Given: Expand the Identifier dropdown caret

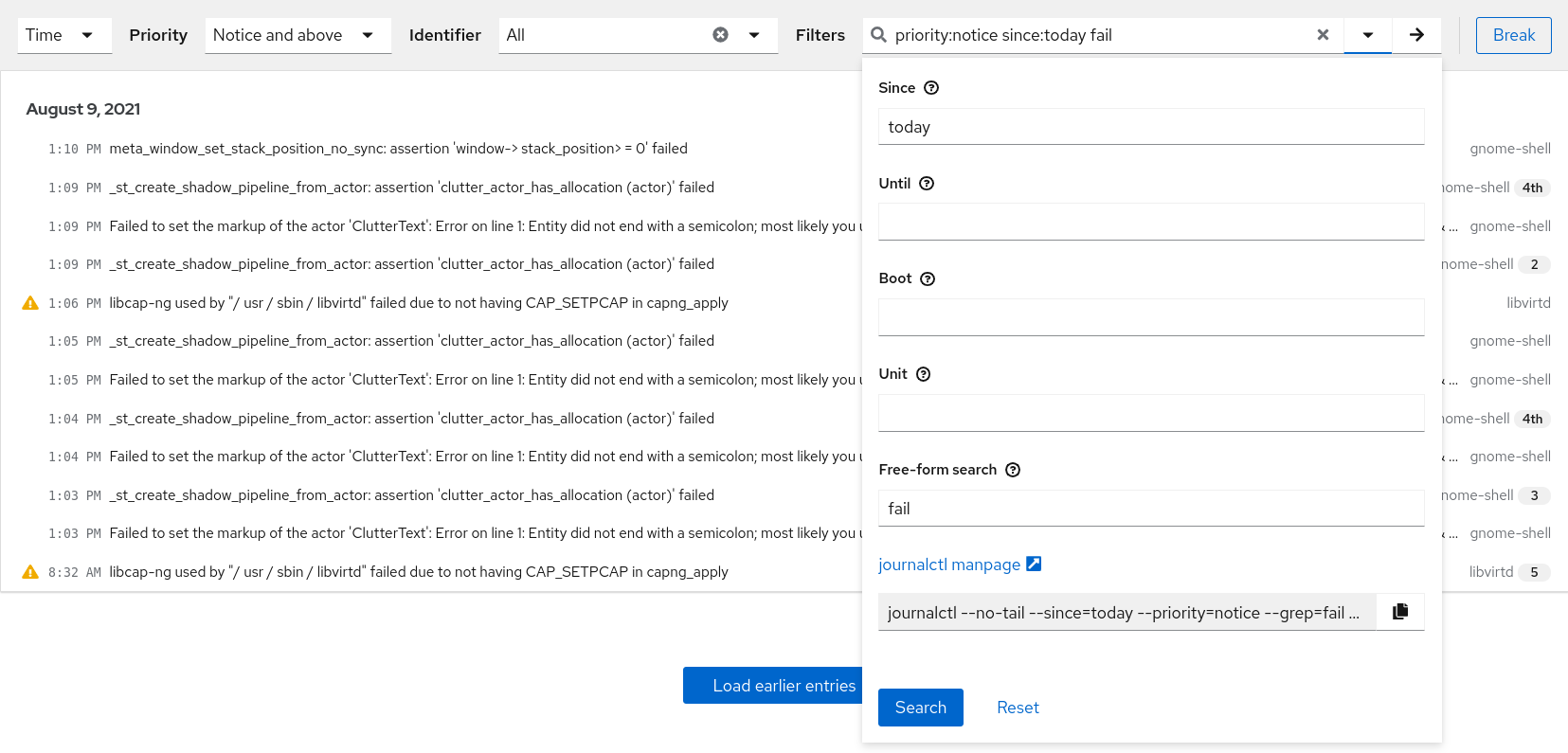Looking at the screenshot, I should (754, 35).
